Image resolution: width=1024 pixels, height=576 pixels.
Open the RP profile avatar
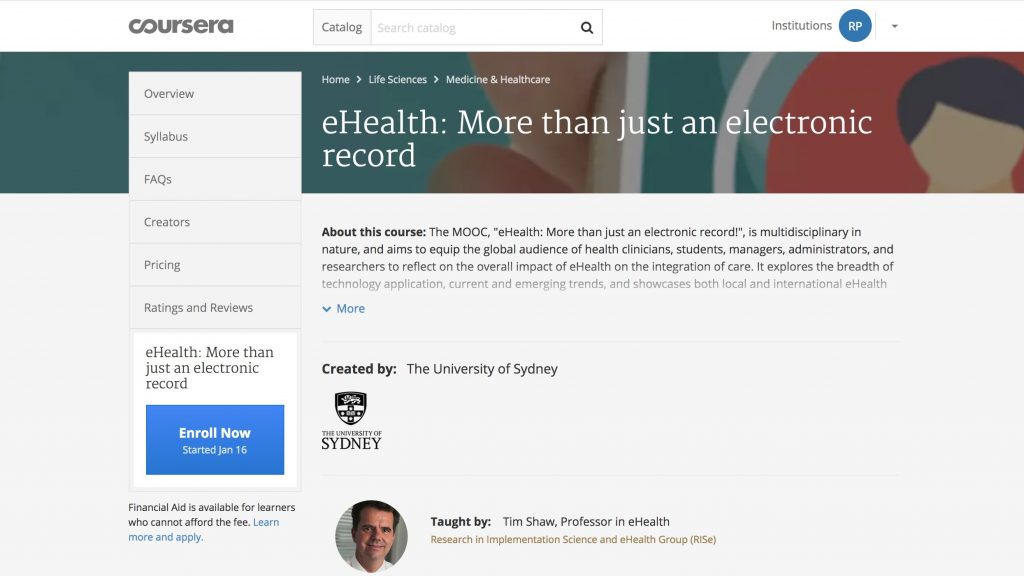click(855, 26)
